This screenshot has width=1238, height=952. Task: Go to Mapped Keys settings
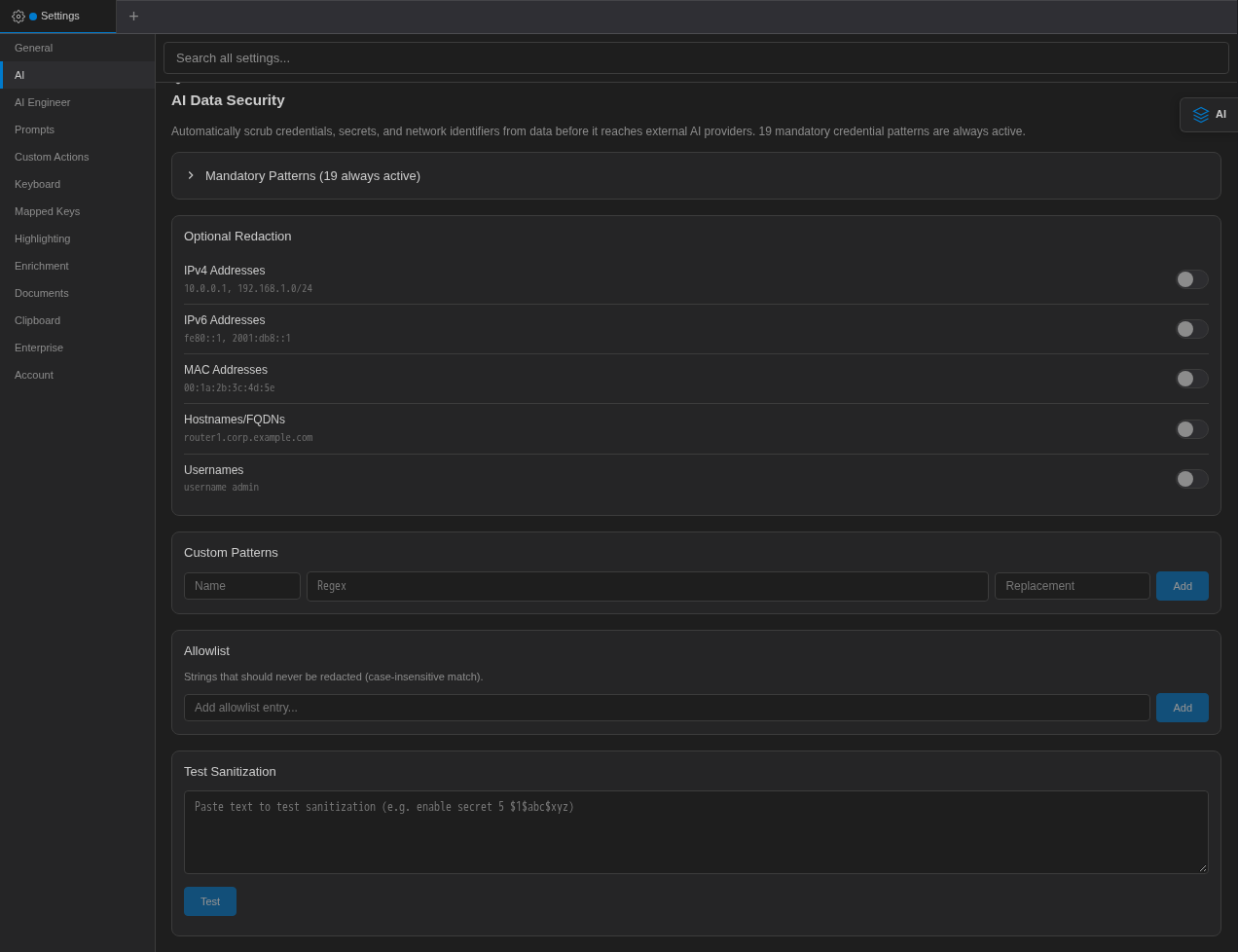pyautogui.click(x=77, y=211)
